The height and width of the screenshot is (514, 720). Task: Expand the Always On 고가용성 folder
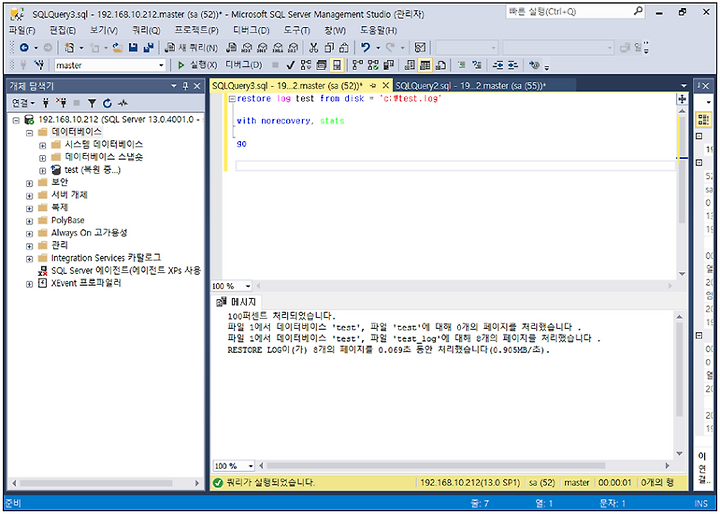[x=29, y=233]
